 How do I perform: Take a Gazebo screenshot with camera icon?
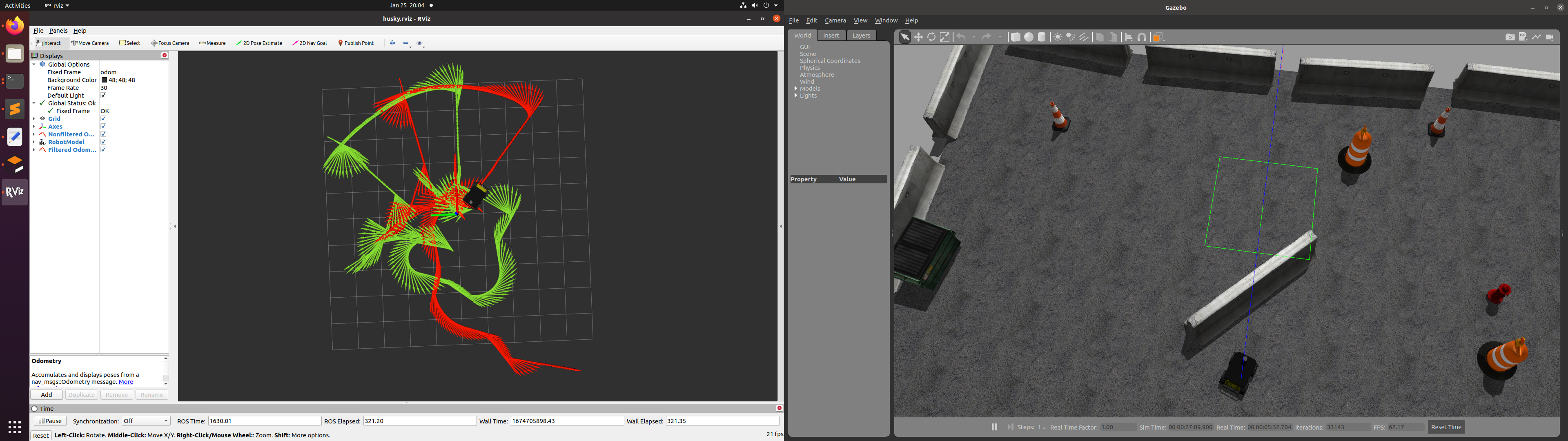[1510, 37]
